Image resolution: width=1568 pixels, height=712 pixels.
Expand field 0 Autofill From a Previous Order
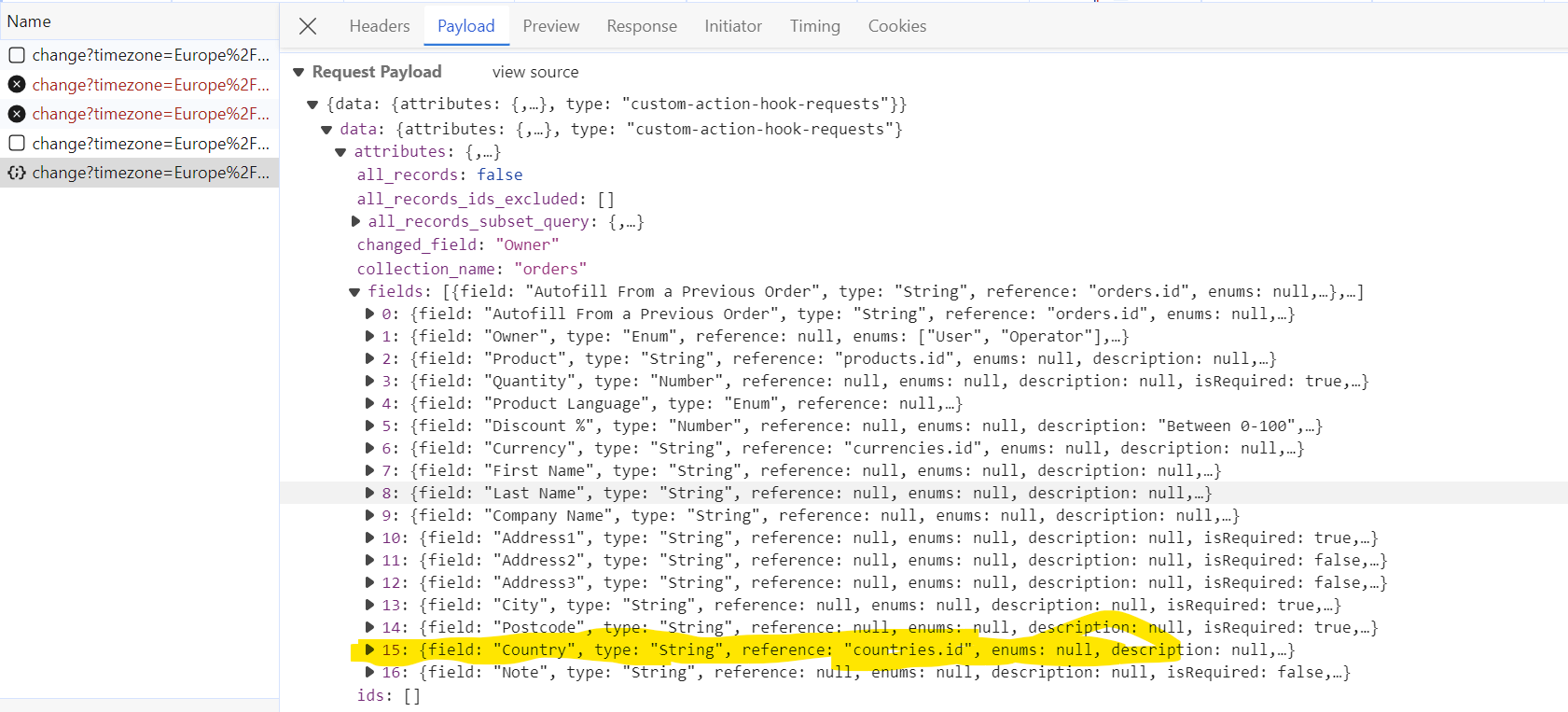point(369,314)
